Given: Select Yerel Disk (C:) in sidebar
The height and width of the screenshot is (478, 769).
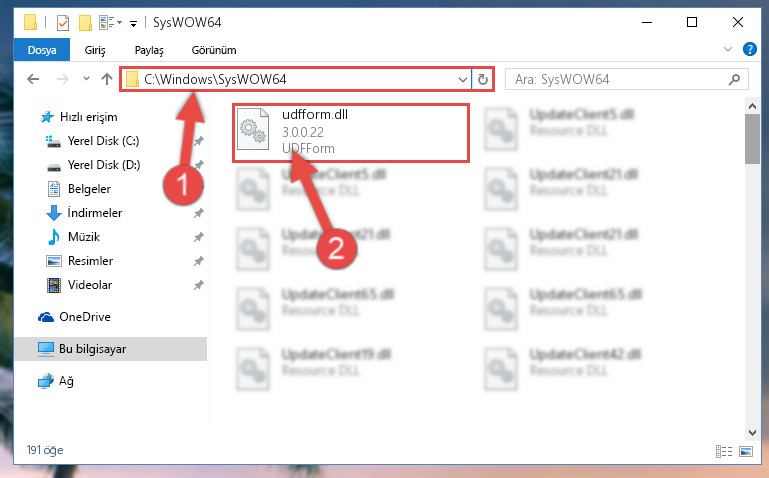Looking at the screenshot, I should [103, 141].
